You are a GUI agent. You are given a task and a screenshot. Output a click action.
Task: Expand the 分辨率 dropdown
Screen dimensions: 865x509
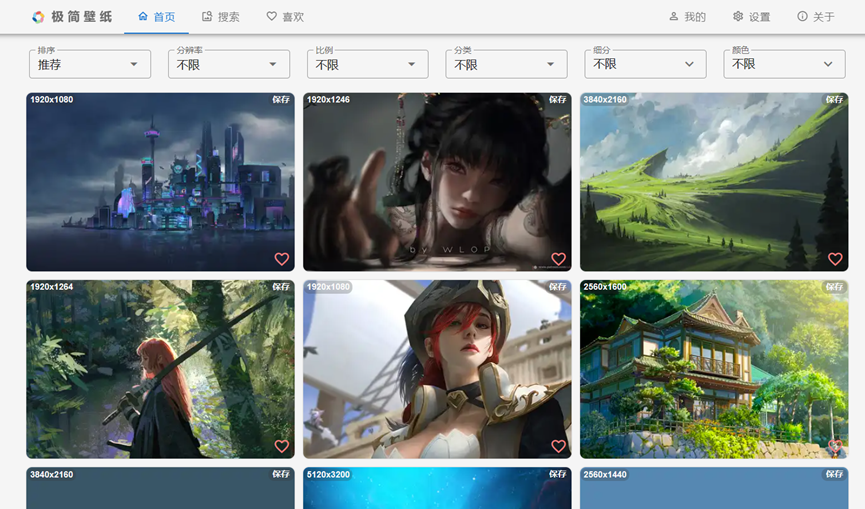(229, 65)
